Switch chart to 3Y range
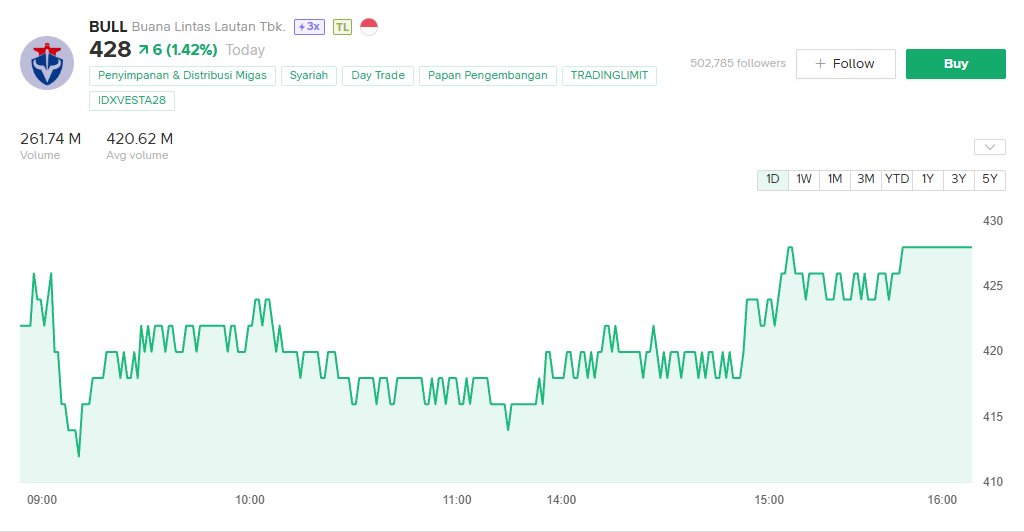The width and height of the screenshot is (1024, 532). click(959, 179)
